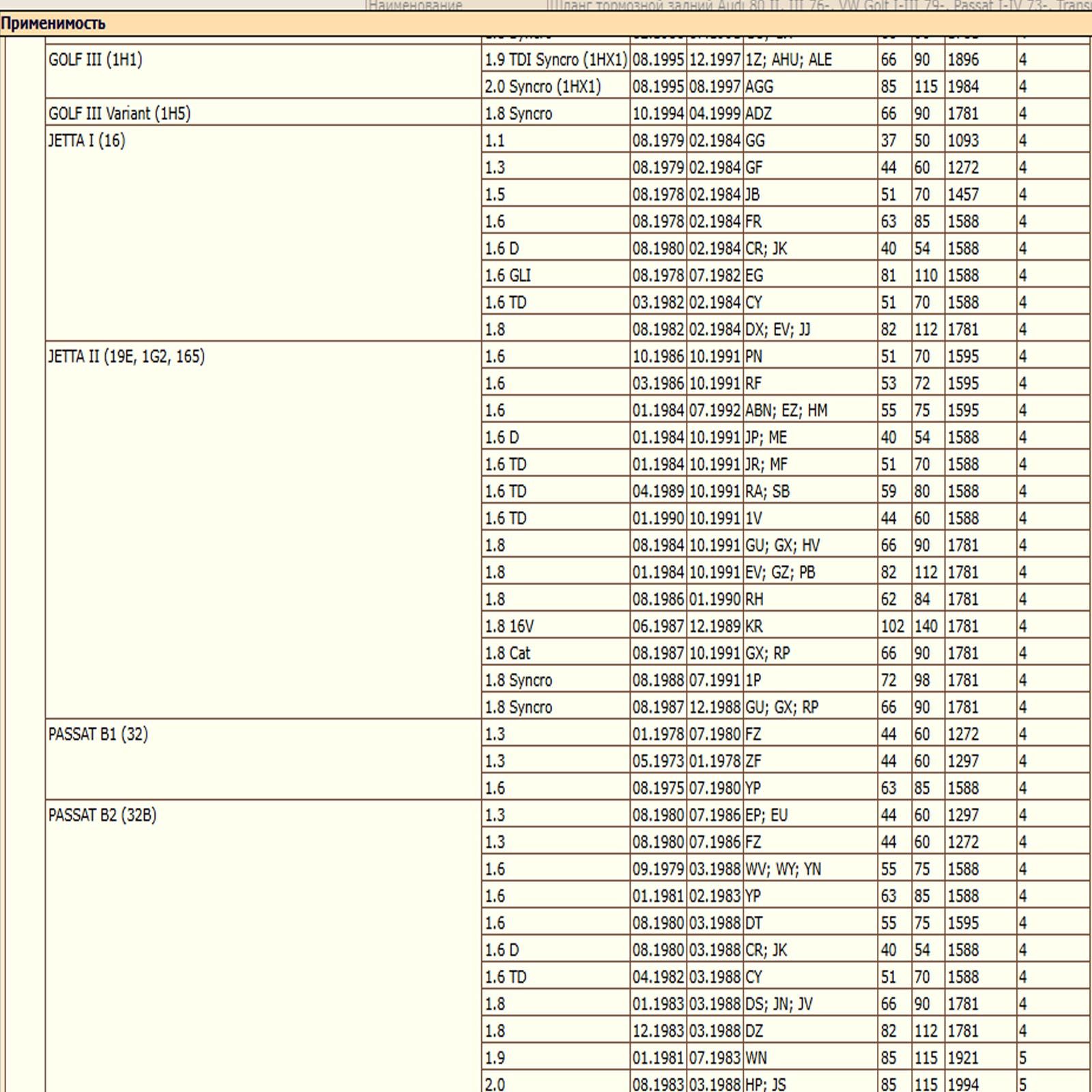Click the Применимость section header
1092x1092 pixels.
coord(546,24)
